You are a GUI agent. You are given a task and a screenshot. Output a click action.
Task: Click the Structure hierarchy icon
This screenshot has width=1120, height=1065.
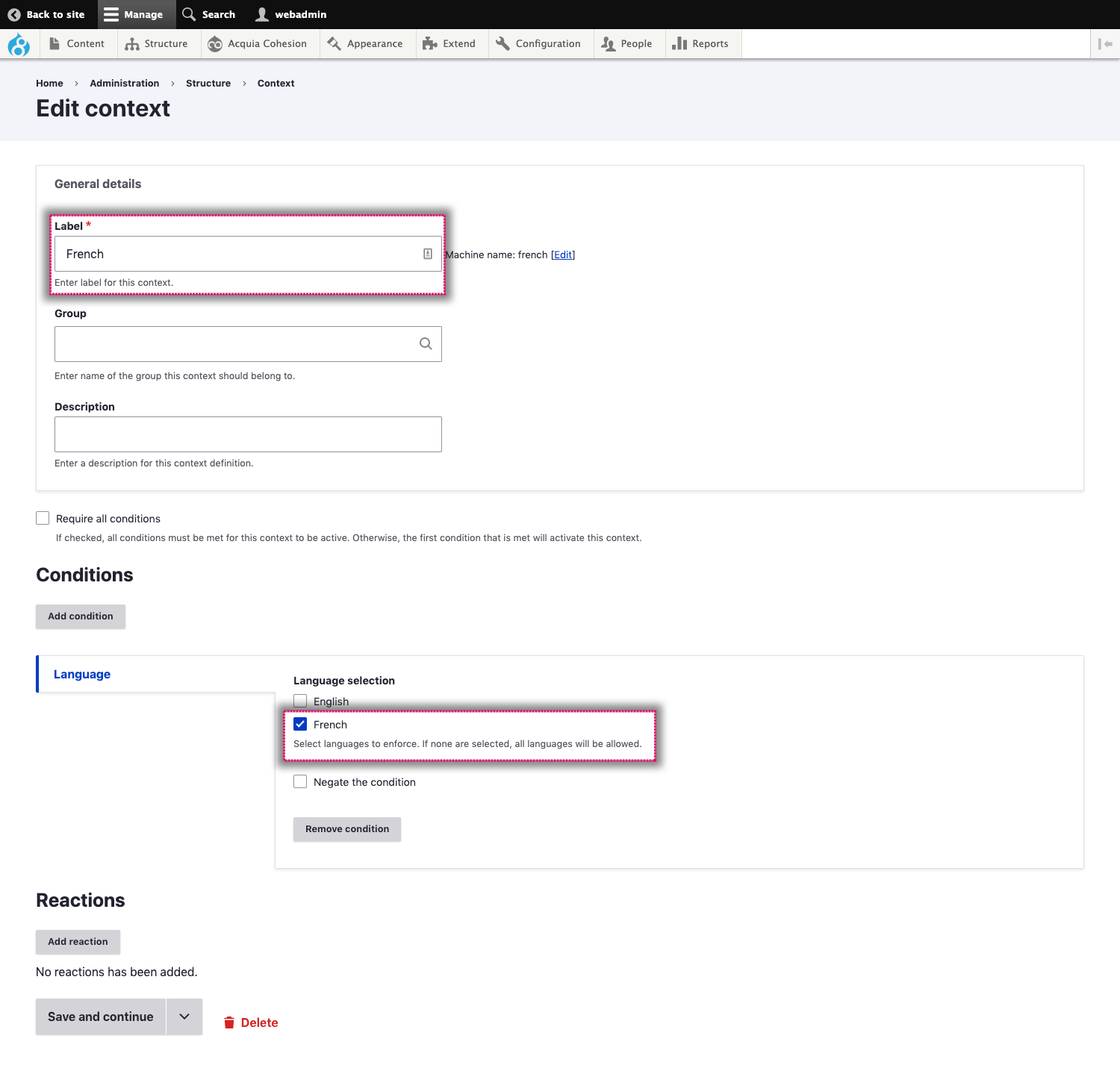(x=132, y=44)
